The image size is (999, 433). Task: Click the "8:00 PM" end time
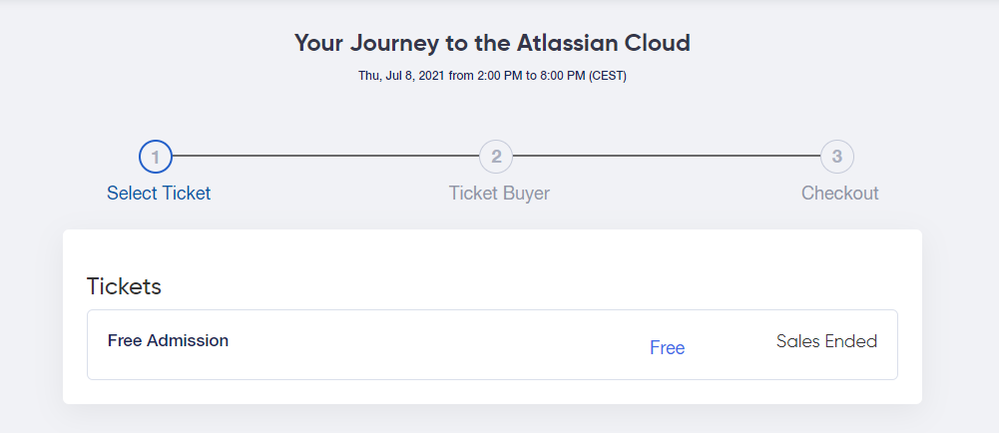coord(565,76)
